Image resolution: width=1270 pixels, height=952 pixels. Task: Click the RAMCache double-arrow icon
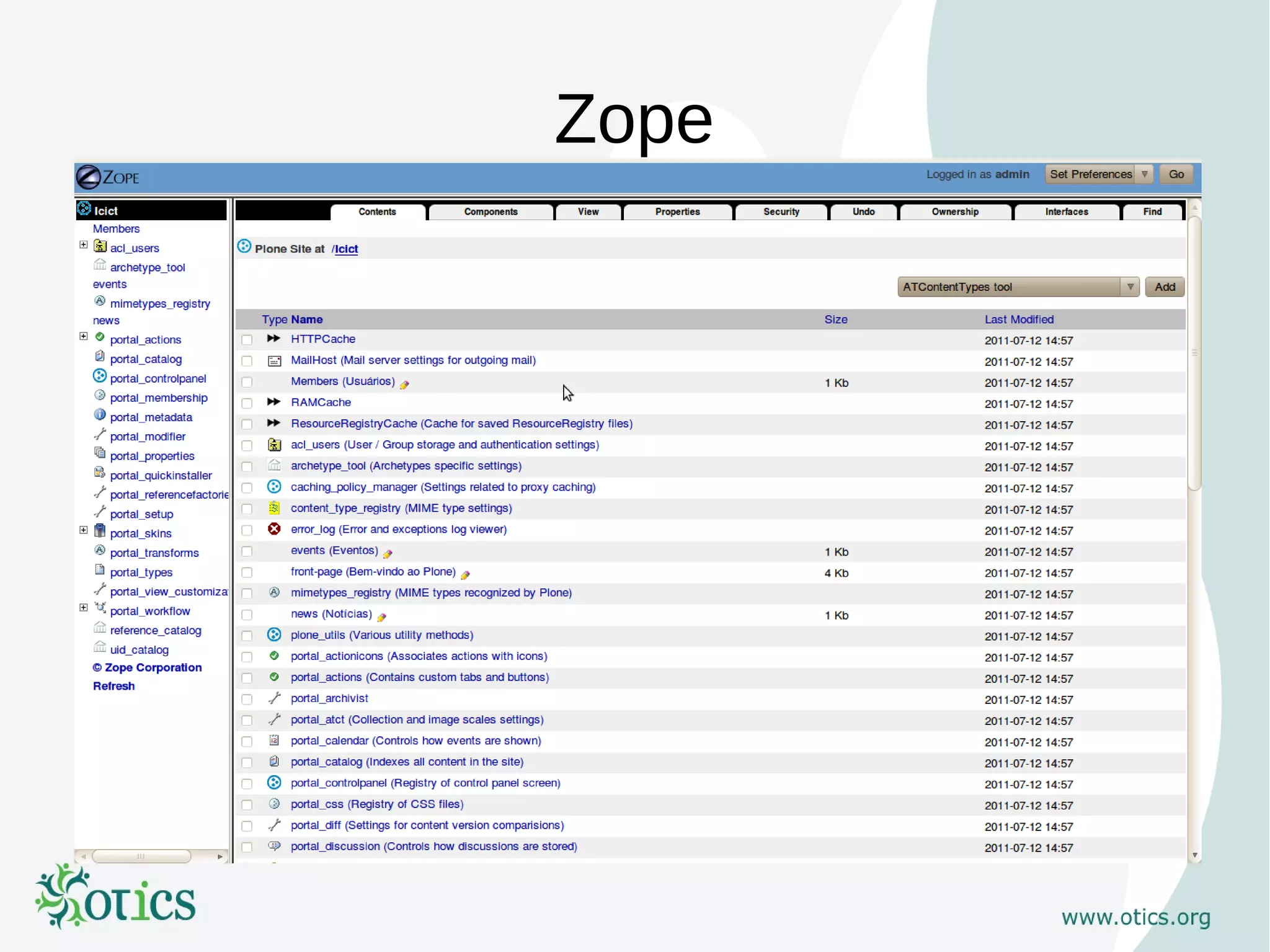pyautogui.click(x=273, y=402)
